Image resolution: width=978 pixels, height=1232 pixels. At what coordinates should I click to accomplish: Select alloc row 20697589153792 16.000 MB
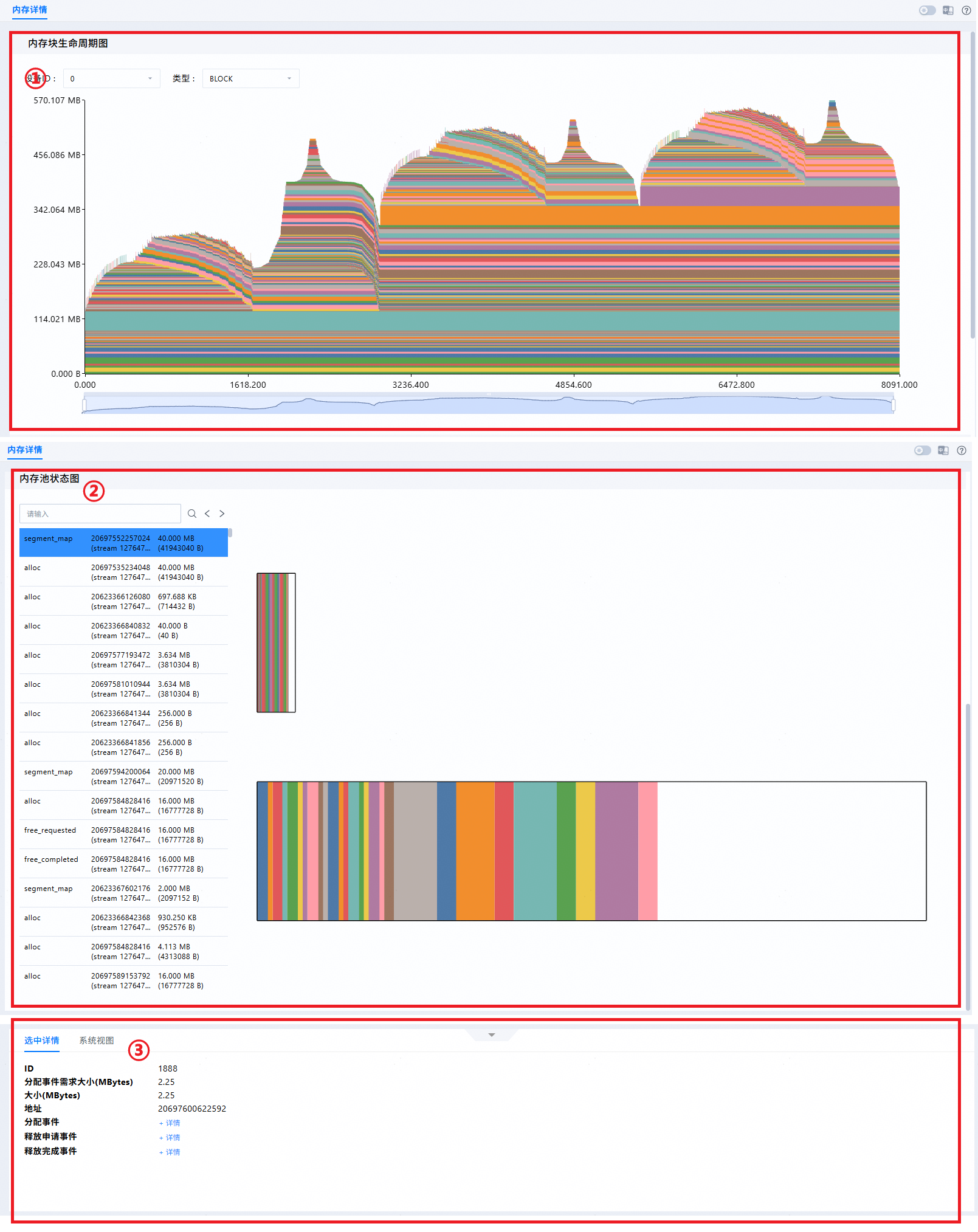point(123,980)
